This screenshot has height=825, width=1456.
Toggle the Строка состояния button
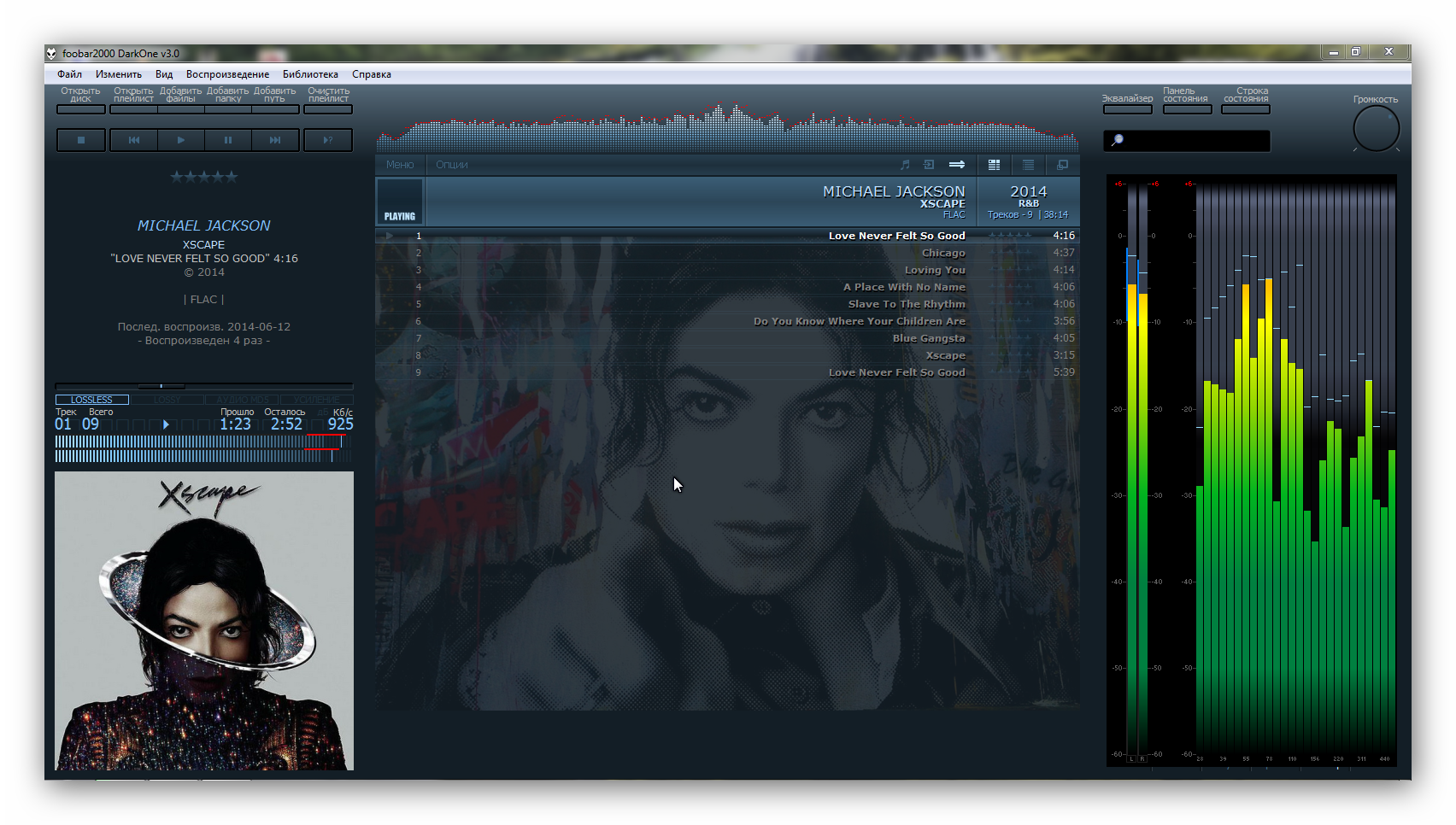tap(1246, 108)
